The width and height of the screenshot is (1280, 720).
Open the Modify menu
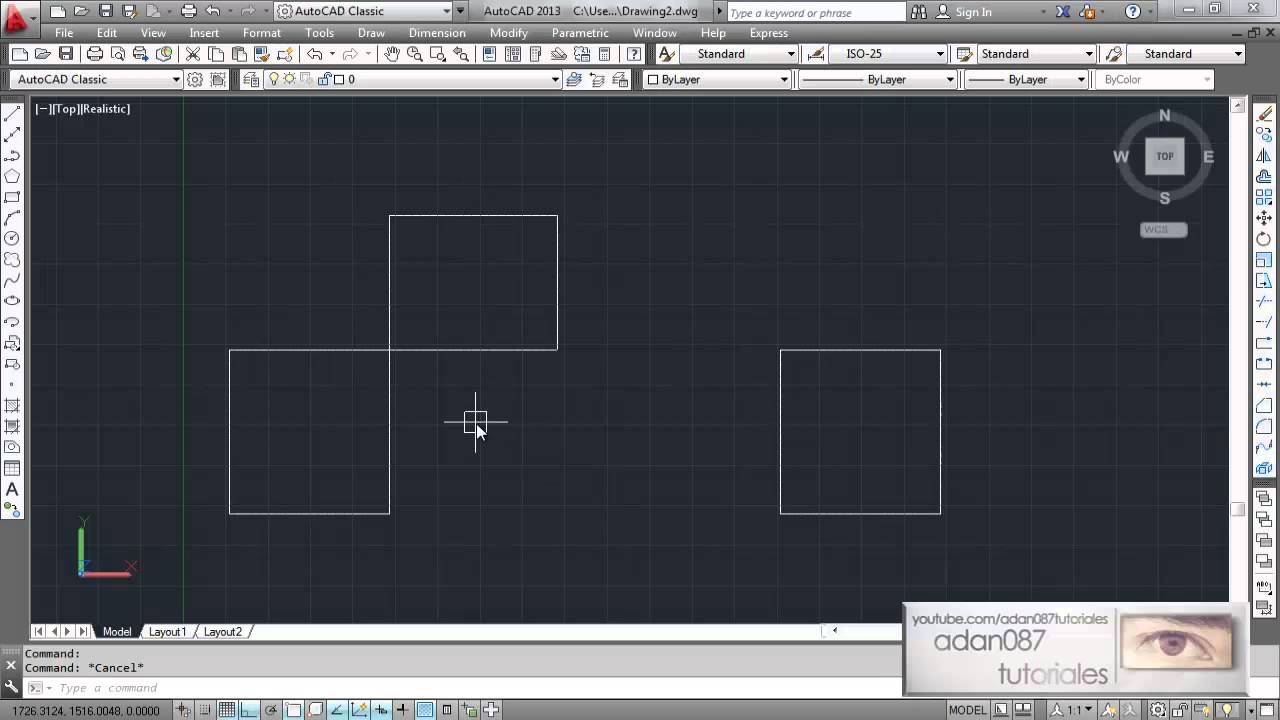click(508, 33)
